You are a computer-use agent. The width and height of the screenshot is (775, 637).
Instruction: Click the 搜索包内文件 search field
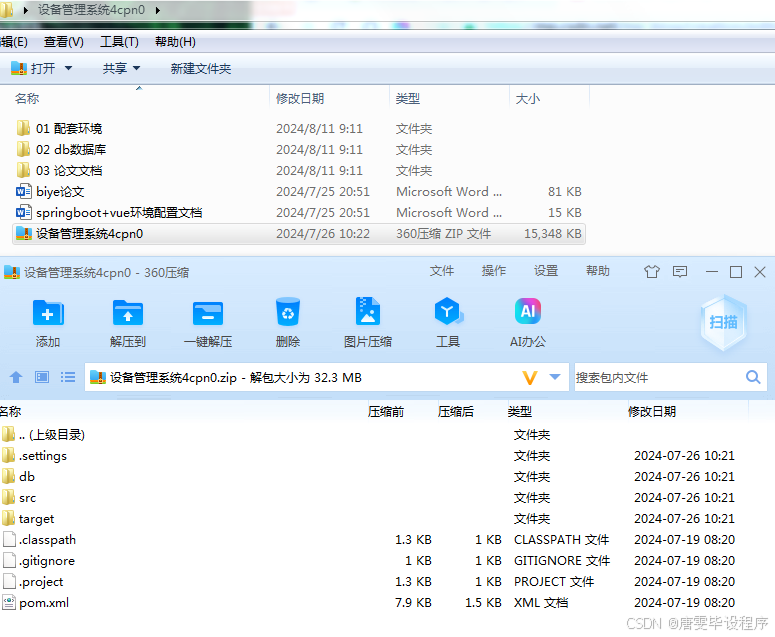(659, 378)
